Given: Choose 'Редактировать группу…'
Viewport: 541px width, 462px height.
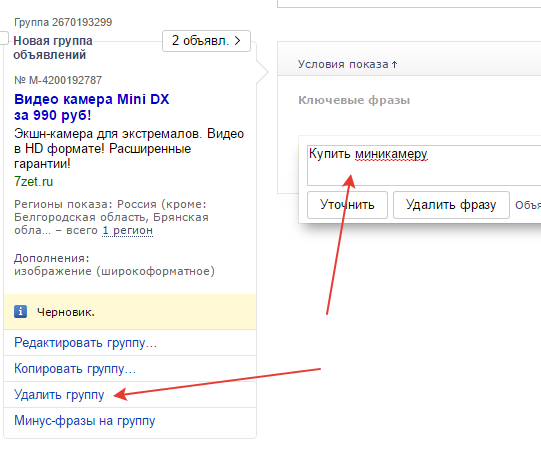Looking at the screenshot, I should pos(86,343).
